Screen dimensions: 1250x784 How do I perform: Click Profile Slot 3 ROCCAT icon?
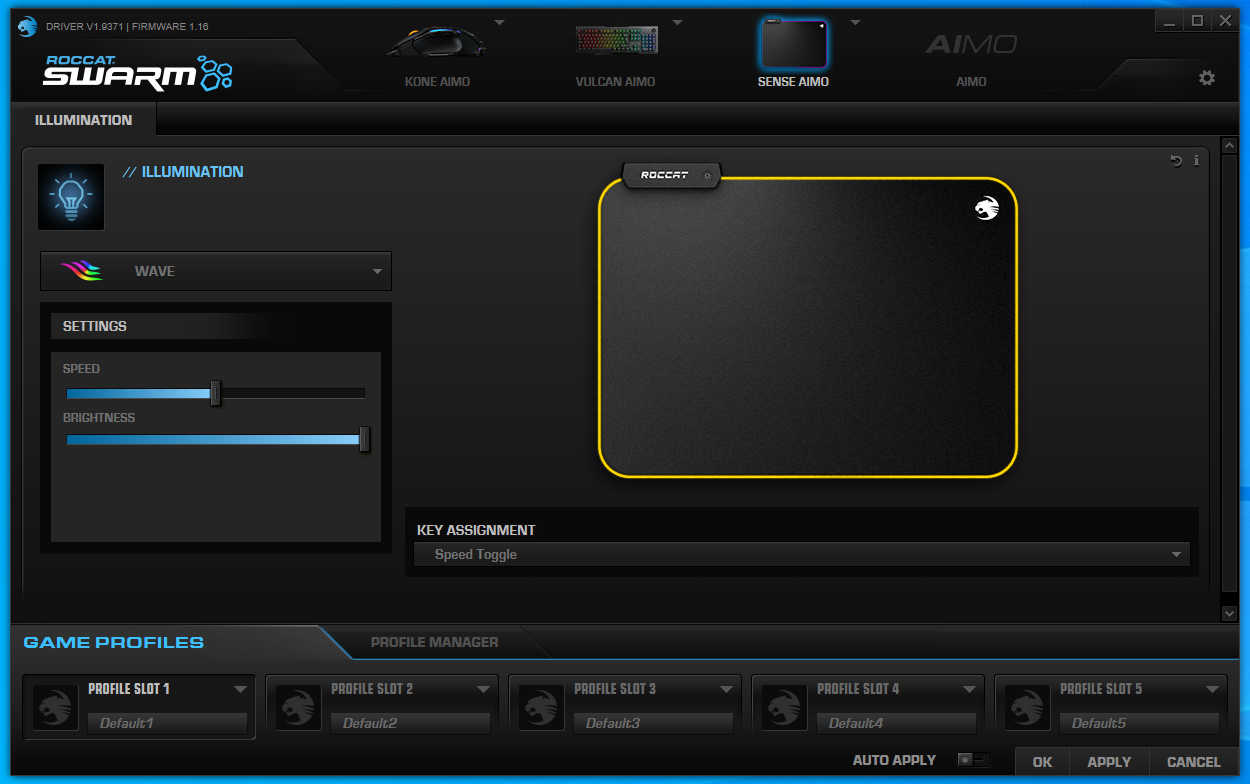541,709
